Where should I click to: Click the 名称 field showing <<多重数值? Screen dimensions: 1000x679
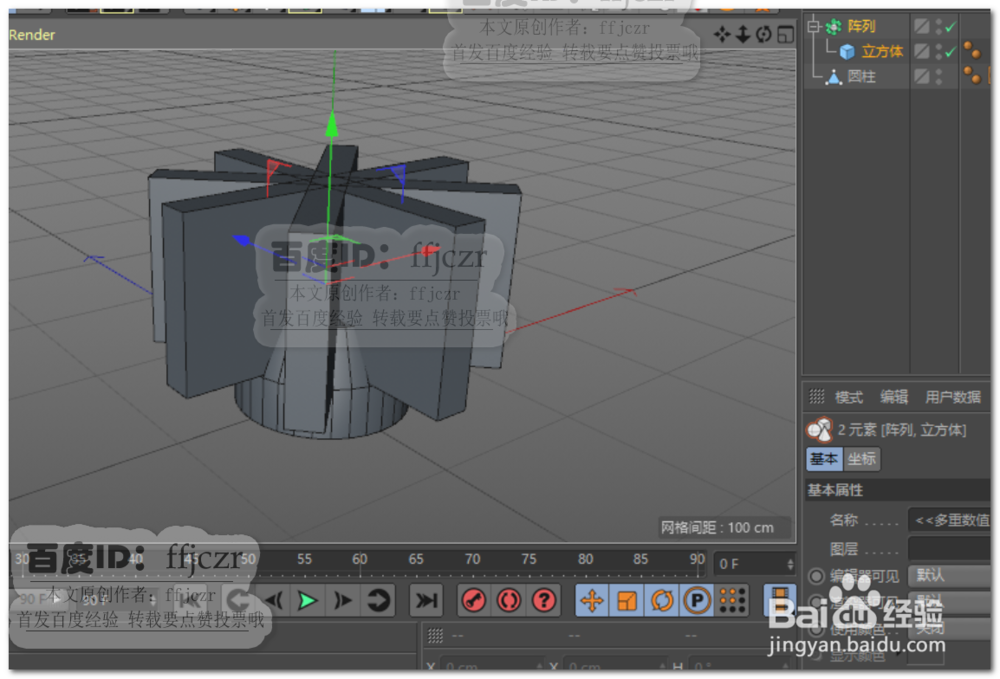pos(949,520)
